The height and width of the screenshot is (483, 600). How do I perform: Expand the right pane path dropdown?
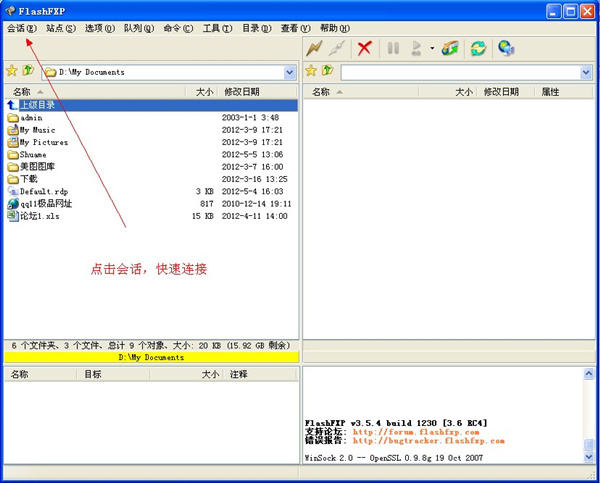pos(586,73)
